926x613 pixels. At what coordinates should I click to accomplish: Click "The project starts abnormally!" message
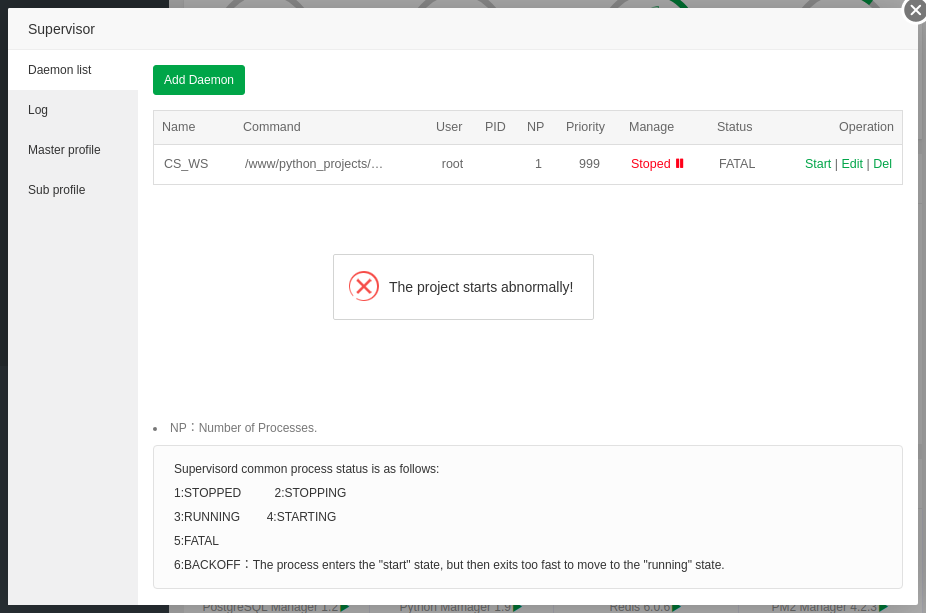481,287
